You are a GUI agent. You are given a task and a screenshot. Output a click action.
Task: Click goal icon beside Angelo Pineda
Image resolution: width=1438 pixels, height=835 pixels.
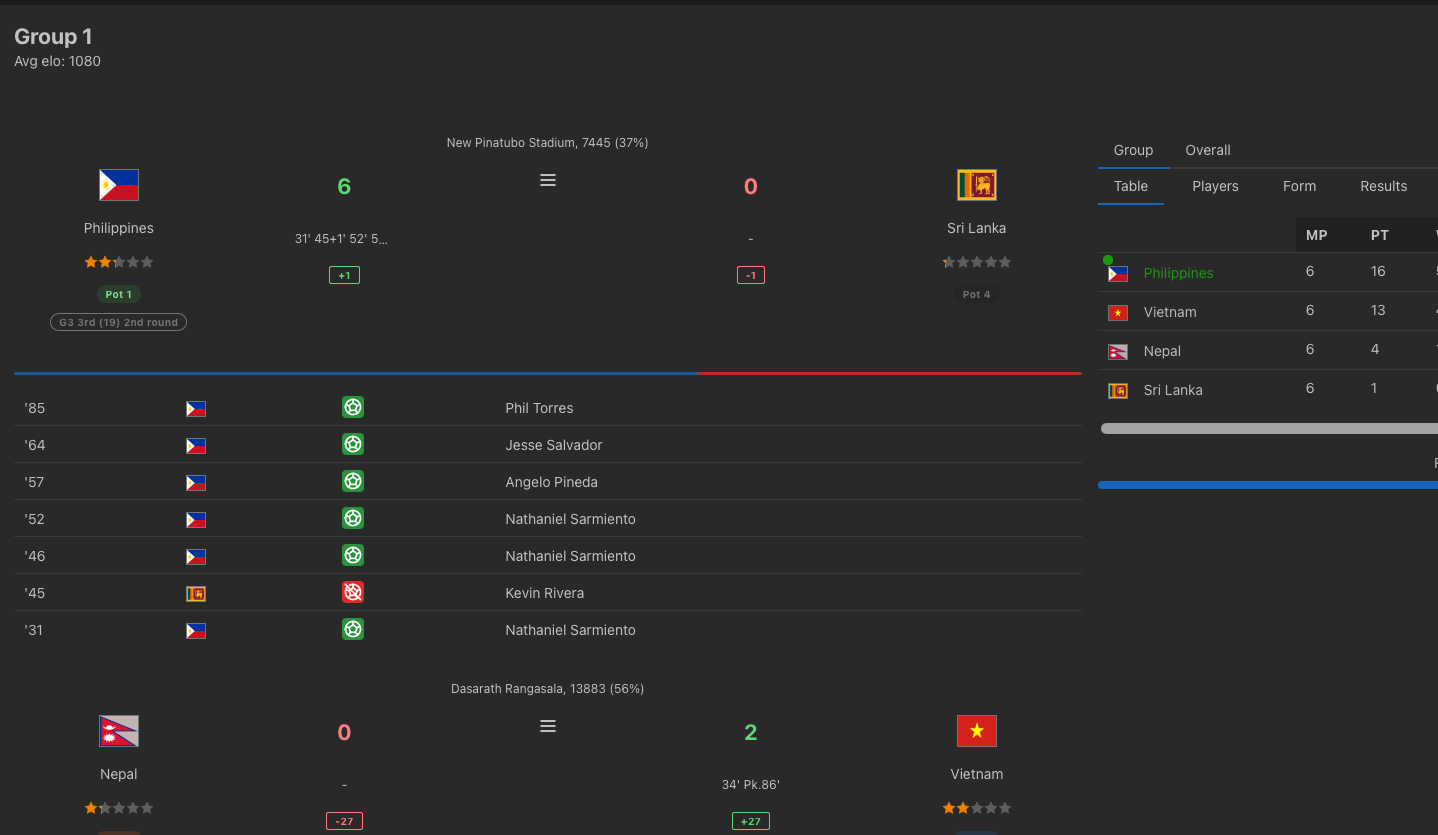(353, 481)
